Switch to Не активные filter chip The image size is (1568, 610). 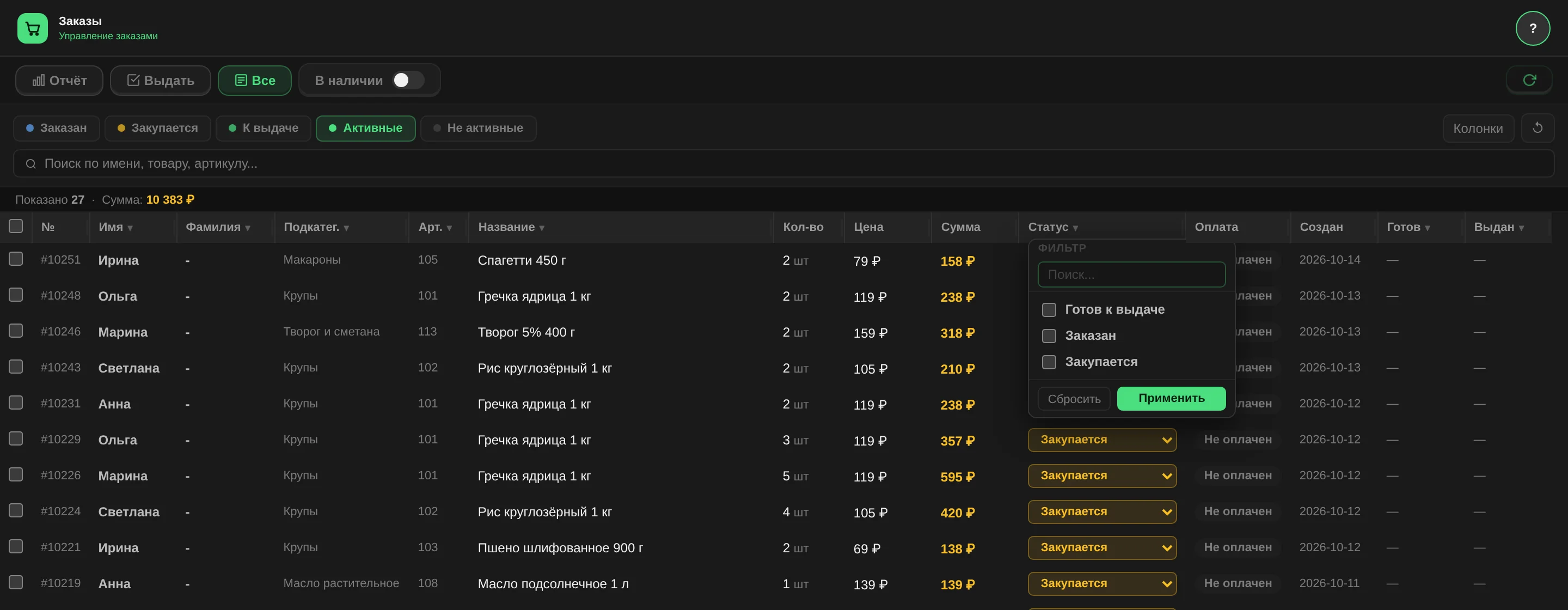pyautogui.click(x=478, y=128)
